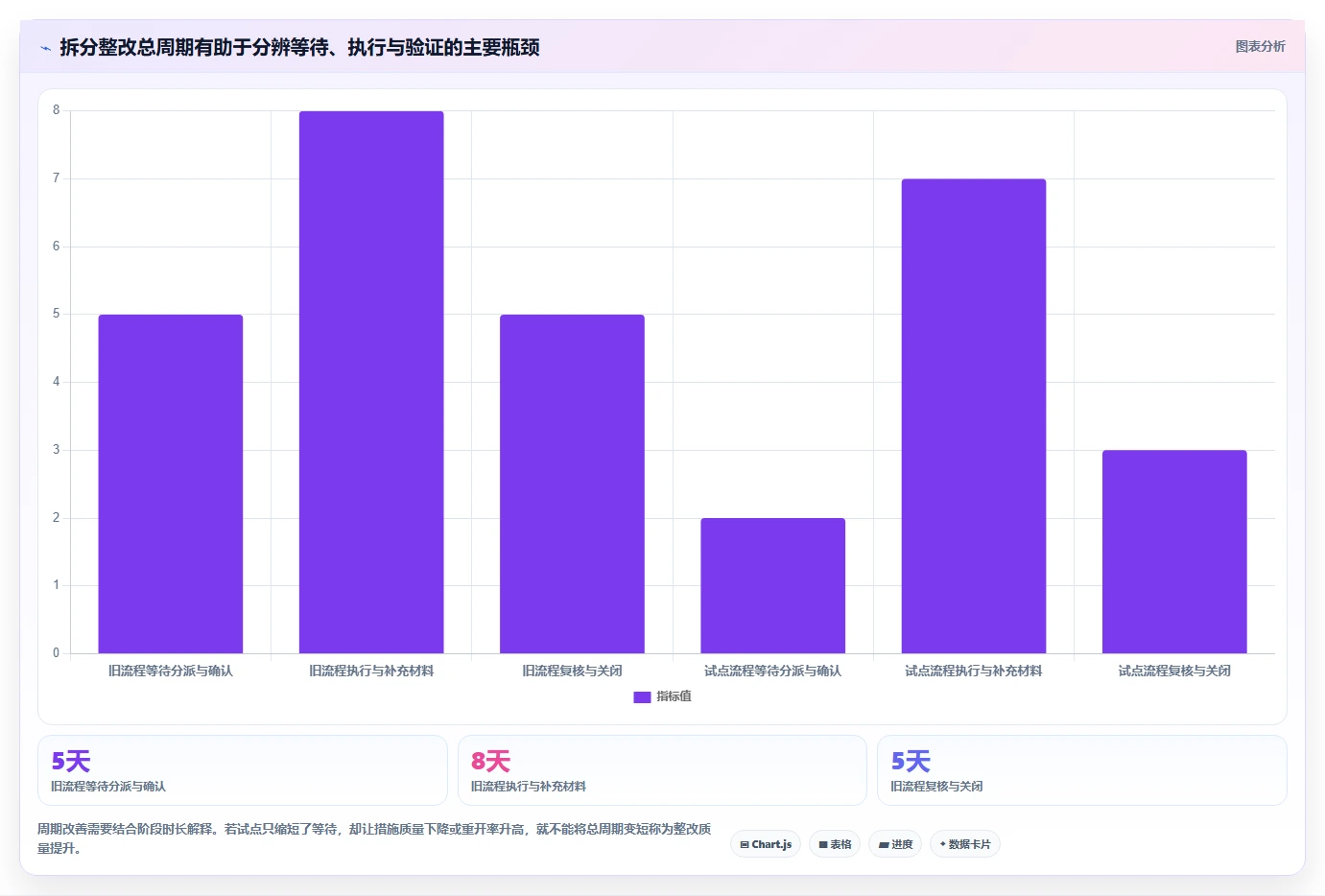1325x896 pixels.
Task: Click the y-axis value 8
Action: 56,110
